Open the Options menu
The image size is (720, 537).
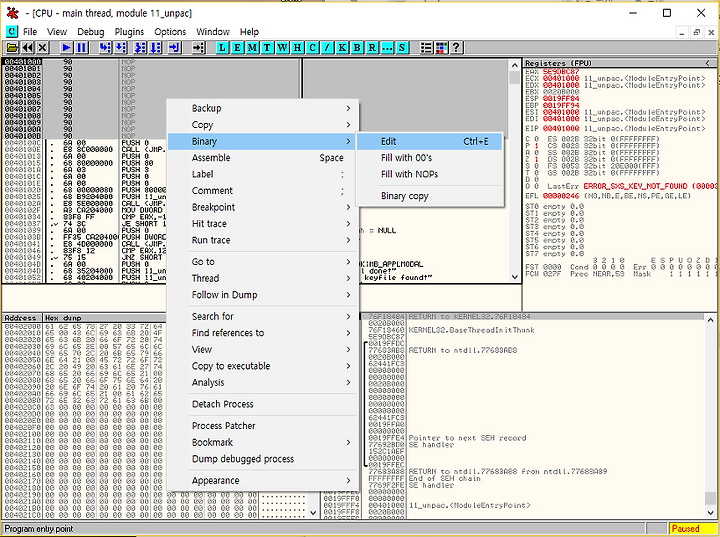tap(170, 32)
